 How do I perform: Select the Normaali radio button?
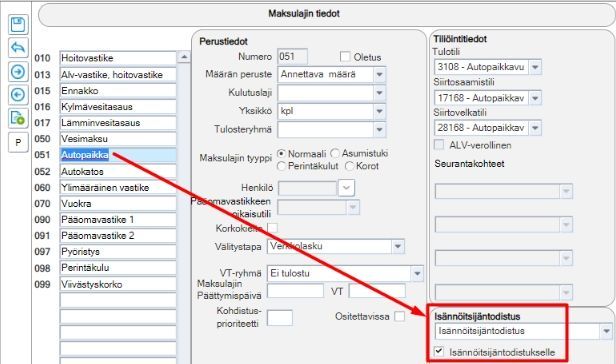(281, 154)
